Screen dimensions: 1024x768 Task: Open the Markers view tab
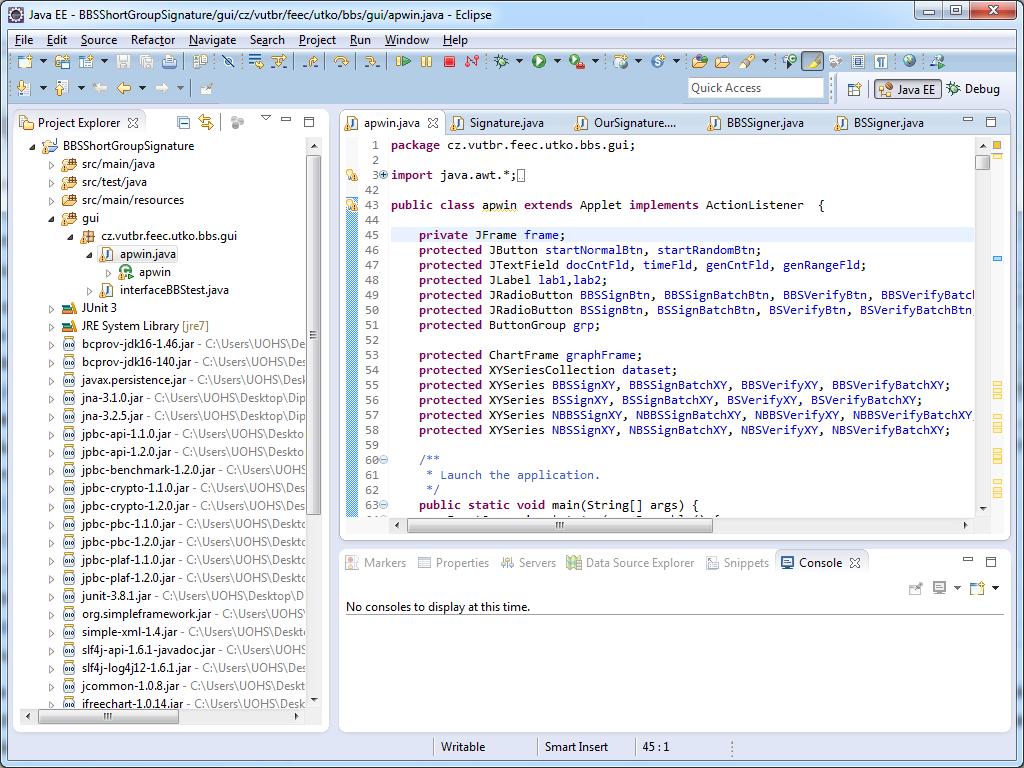[x=376, y=563]
